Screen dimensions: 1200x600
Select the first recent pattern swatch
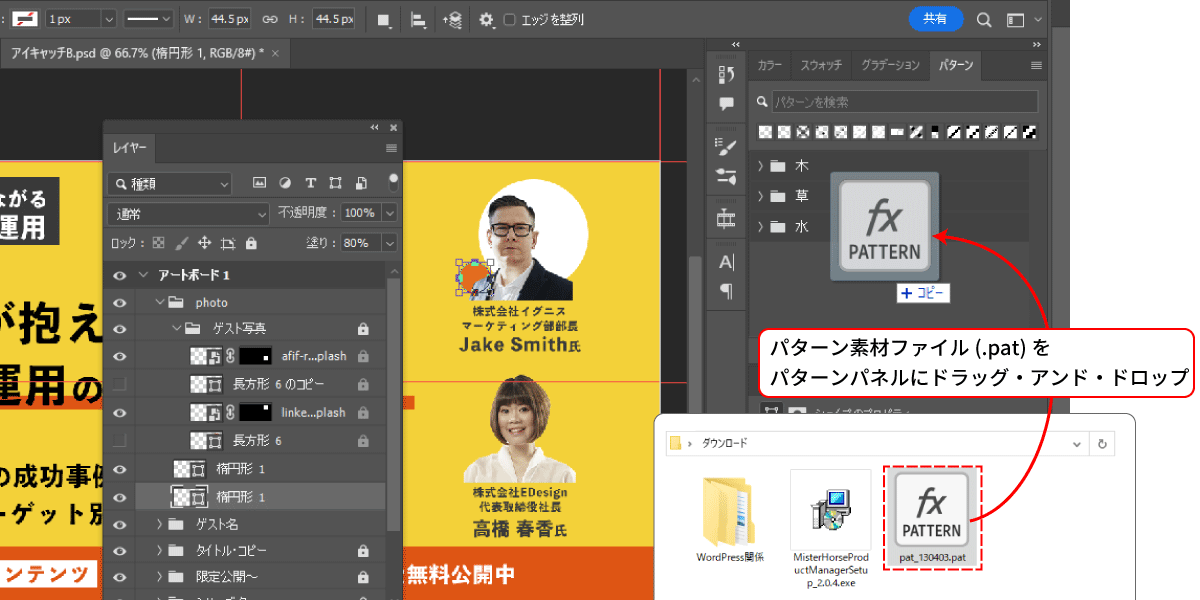pyautogui.click(x=766, y=132)
